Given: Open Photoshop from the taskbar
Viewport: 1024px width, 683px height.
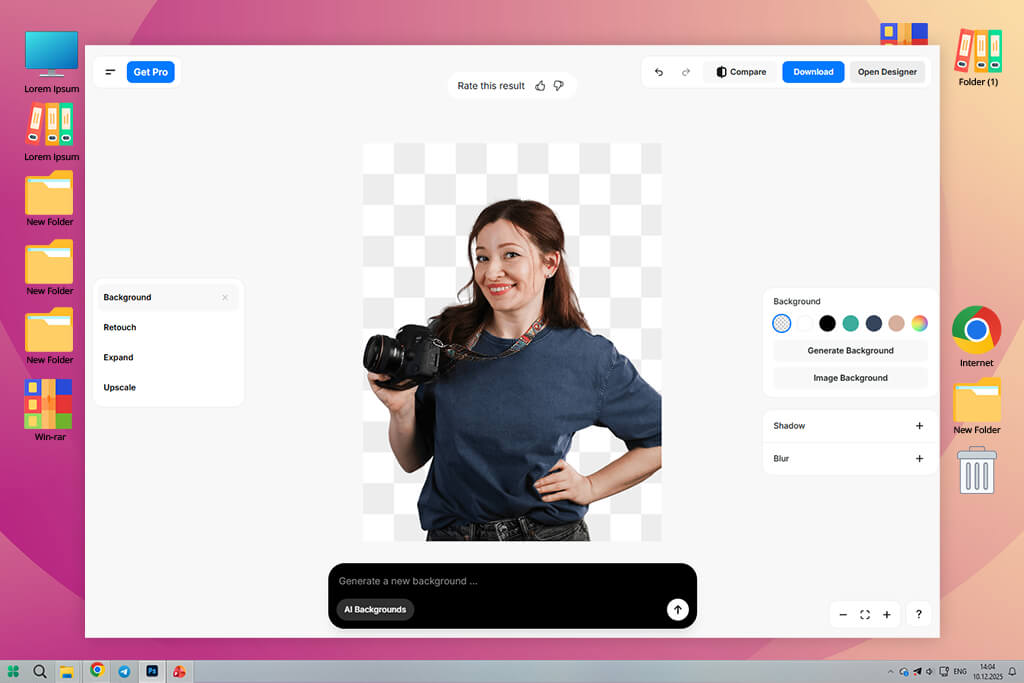Looking at the screenshot, I should tap(152, 671).
